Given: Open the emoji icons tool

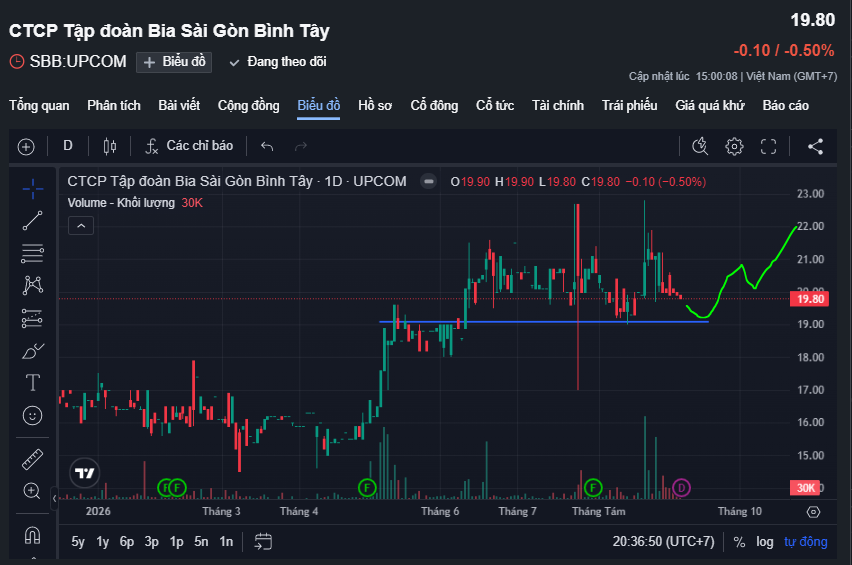Looking at the screenshot, I should (33, 416).
